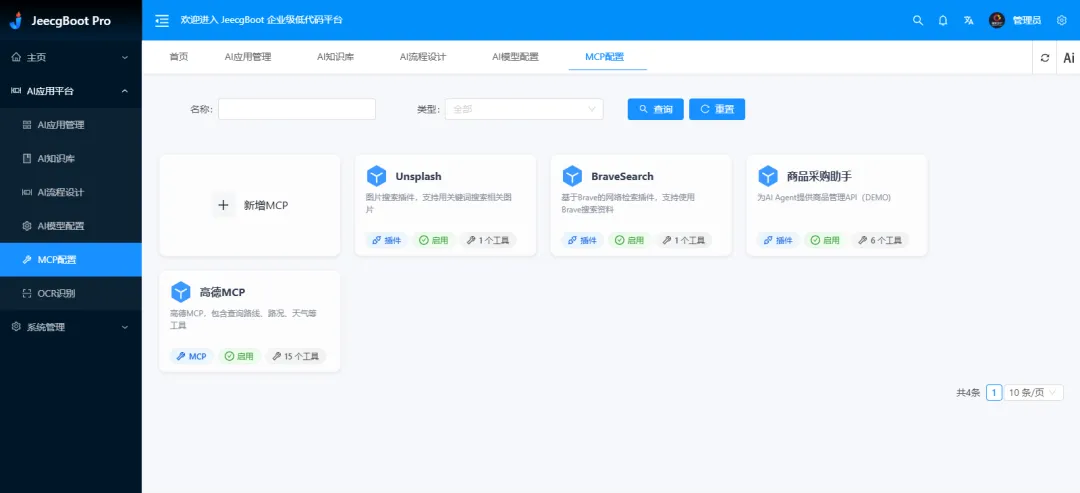
Task: Open OCR识别 in the sidebar
Action: (x=71, y=293)
